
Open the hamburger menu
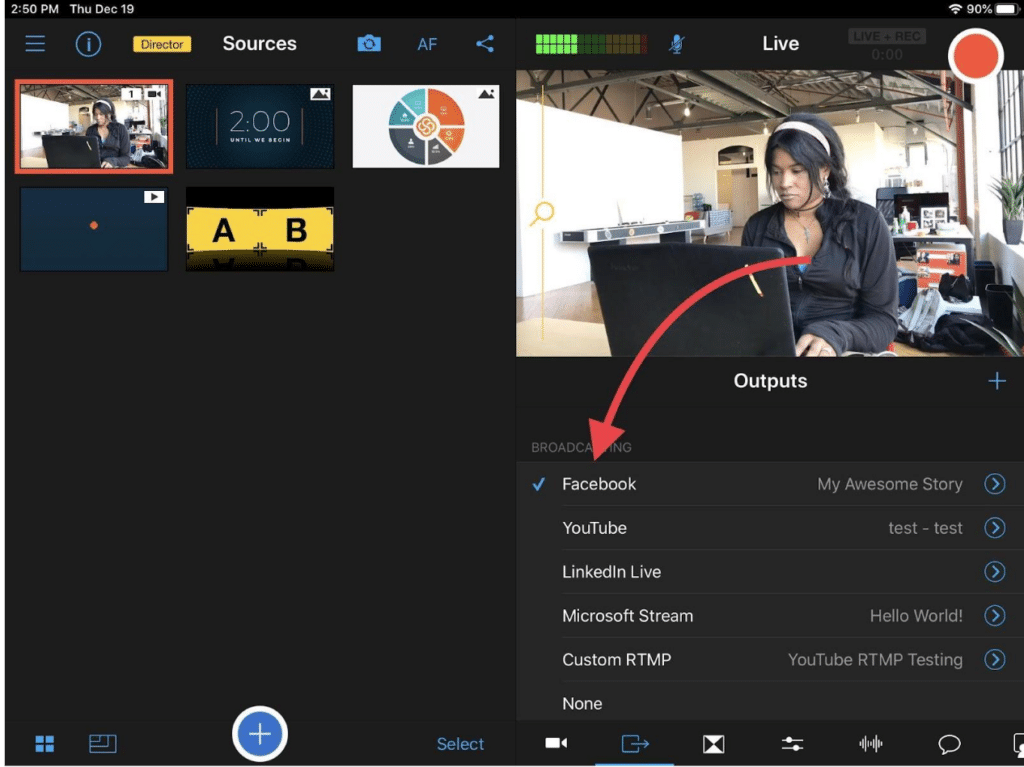click(35, 44)
